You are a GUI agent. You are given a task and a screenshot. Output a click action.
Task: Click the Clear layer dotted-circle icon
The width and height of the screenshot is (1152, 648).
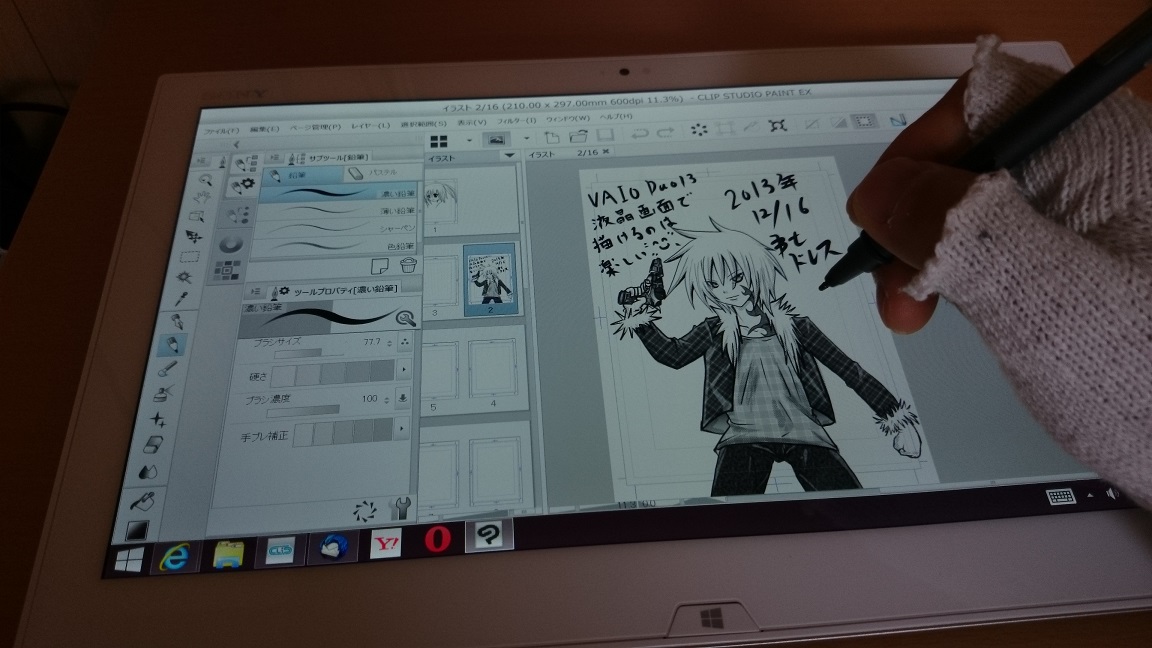click(x=699, y=130)
